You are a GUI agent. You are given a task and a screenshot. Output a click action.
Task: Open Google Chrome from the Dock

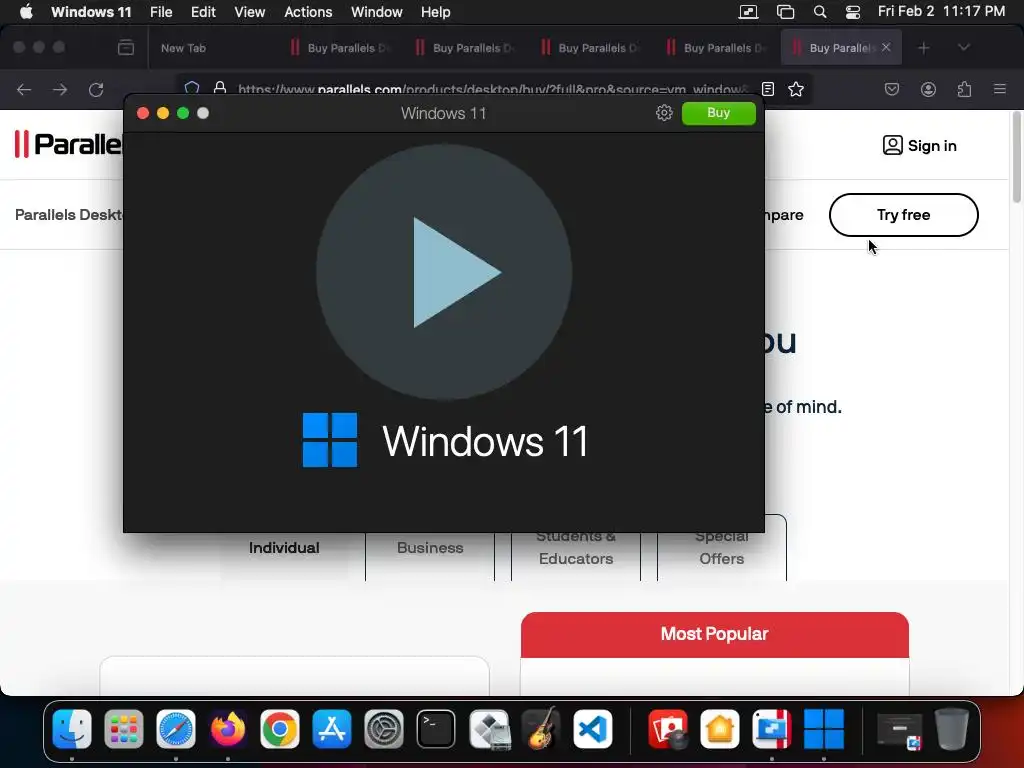[280, 729]
